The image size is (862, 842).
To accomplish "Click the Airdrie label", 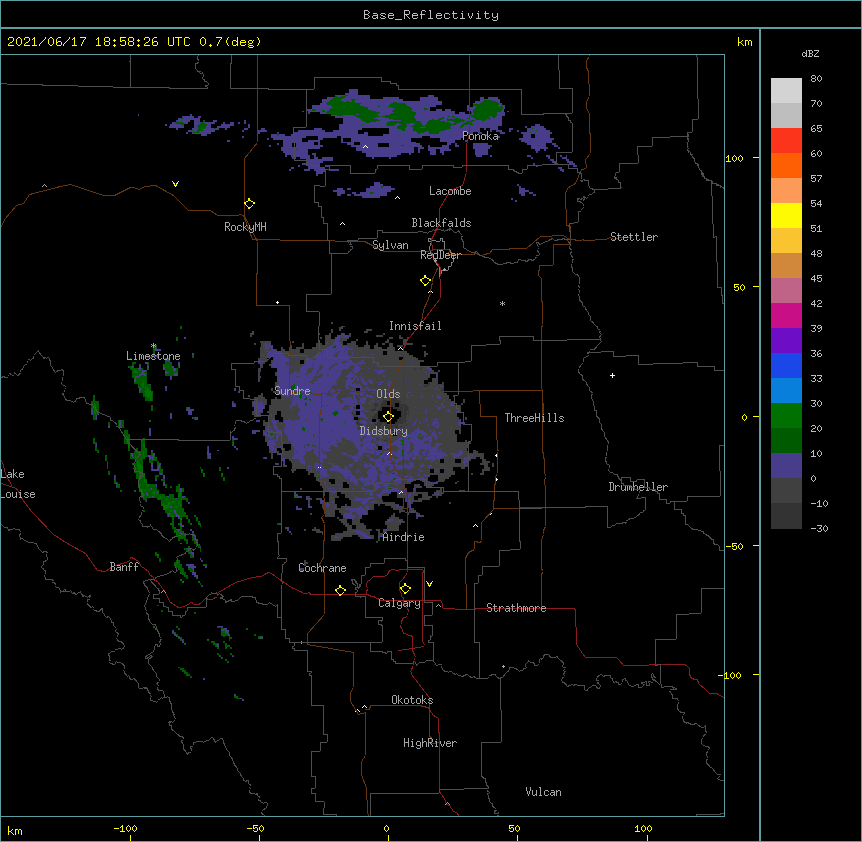I will pos(404,537).
